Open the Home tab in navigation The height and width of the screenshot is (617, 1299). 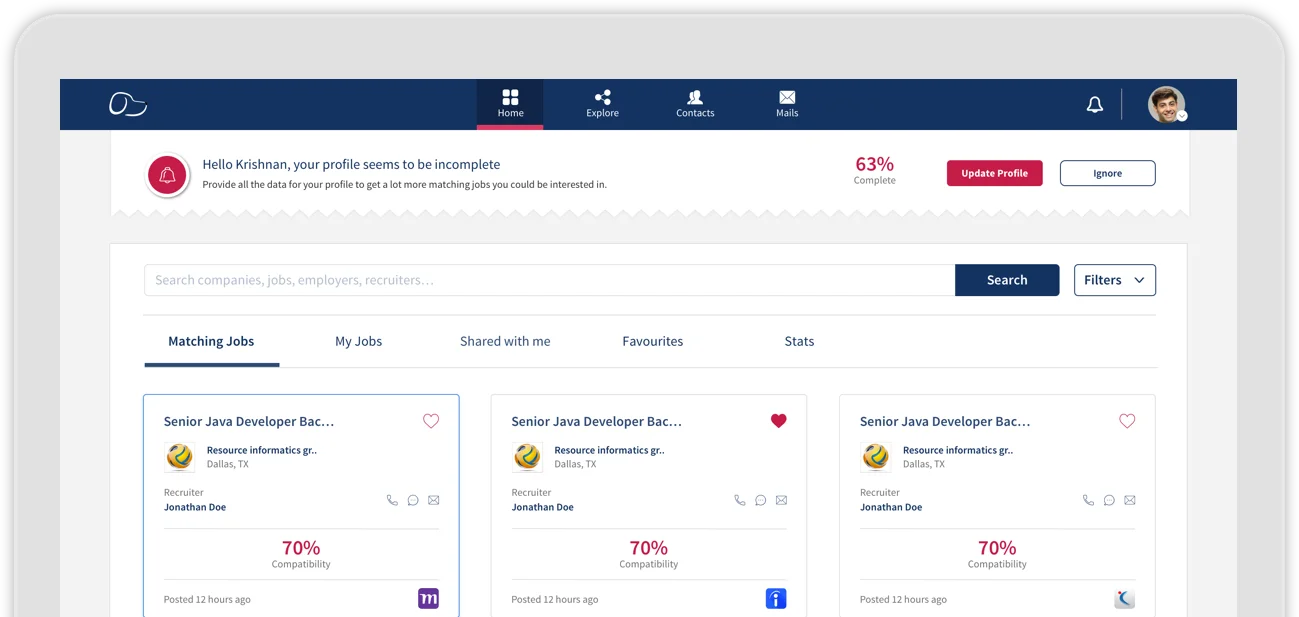click(x=510, y=104)
